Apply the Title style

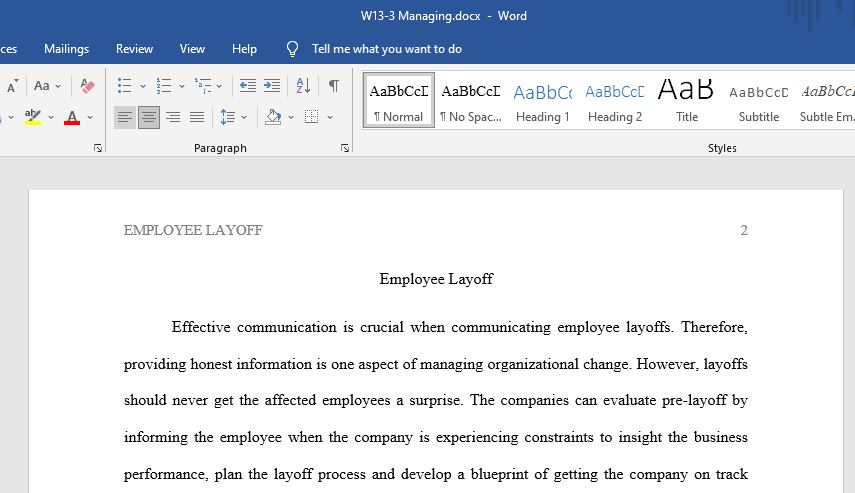pos(687,100)
